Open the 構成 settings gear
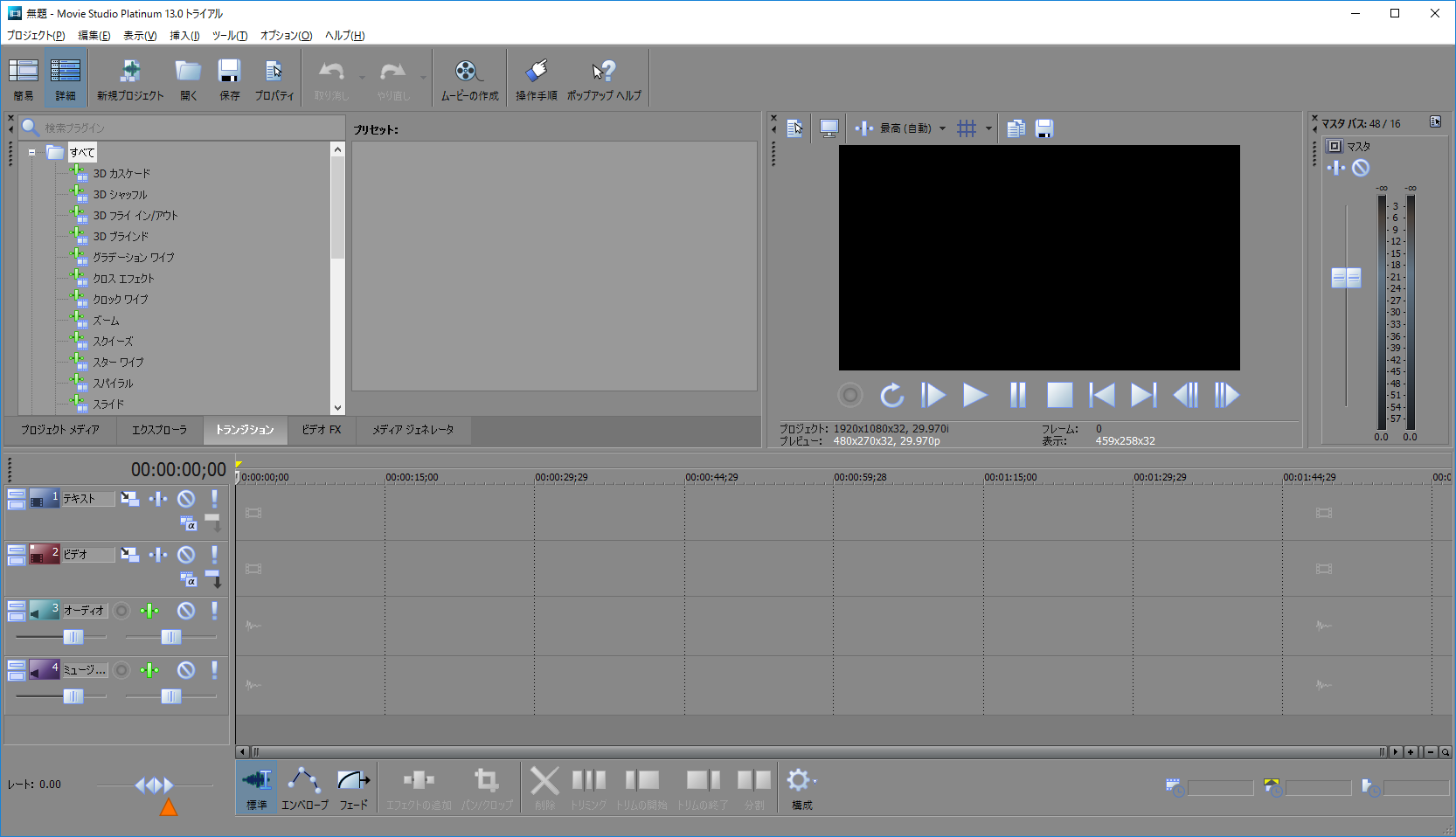The image size is (1456, 837). coord(801,787)
